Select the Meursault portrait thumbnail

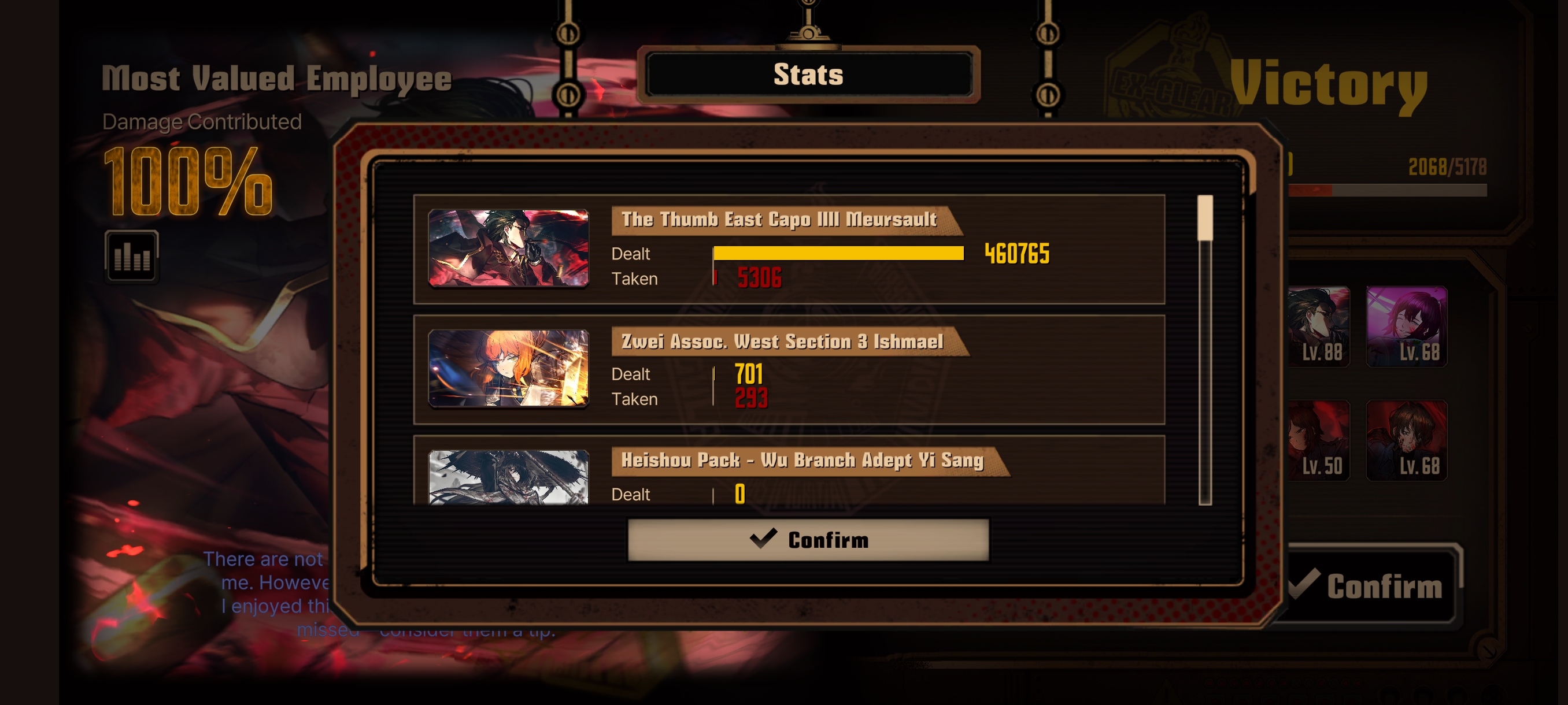508,248
